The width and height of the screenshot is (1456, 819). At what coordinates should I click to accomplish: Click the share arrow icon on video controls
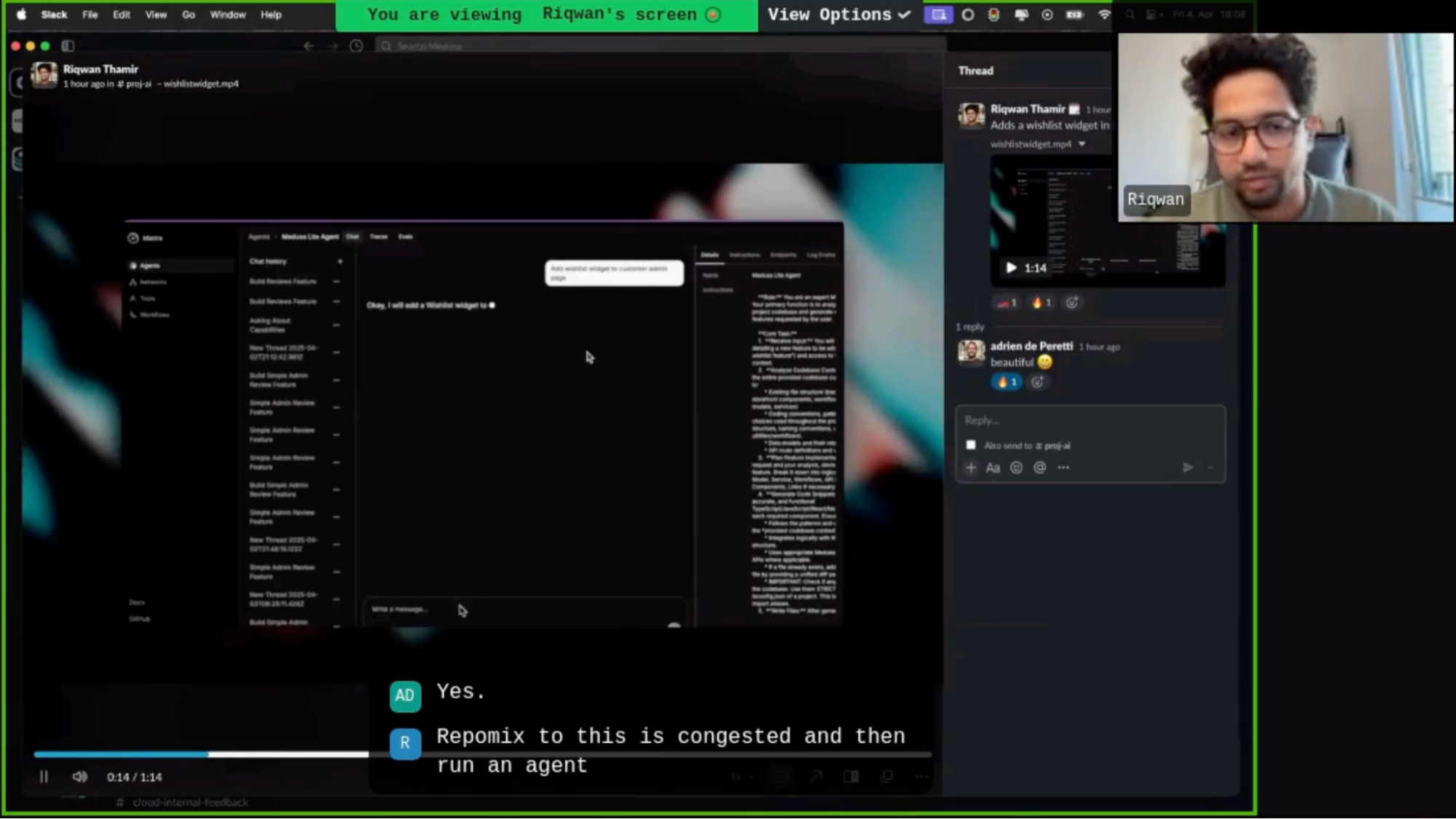816,777
